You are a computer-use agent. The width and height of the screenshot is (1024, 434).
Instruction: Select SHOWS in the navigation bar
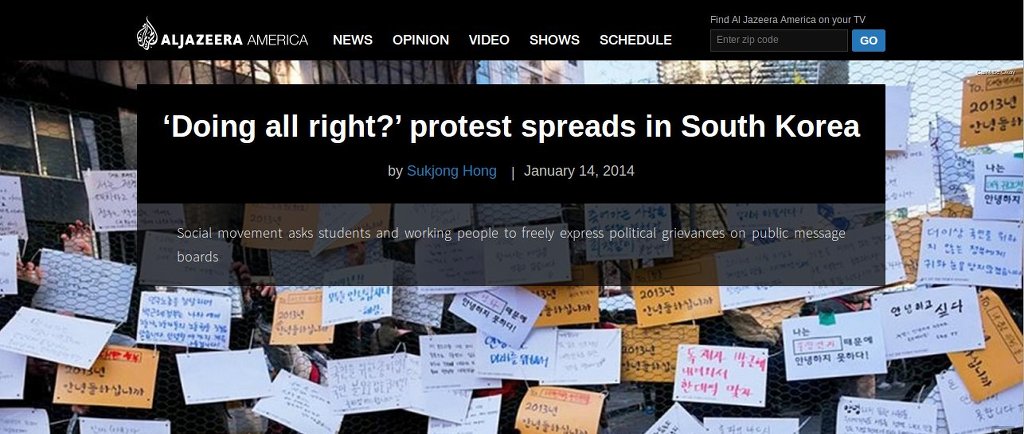click(x=554, y=40)
